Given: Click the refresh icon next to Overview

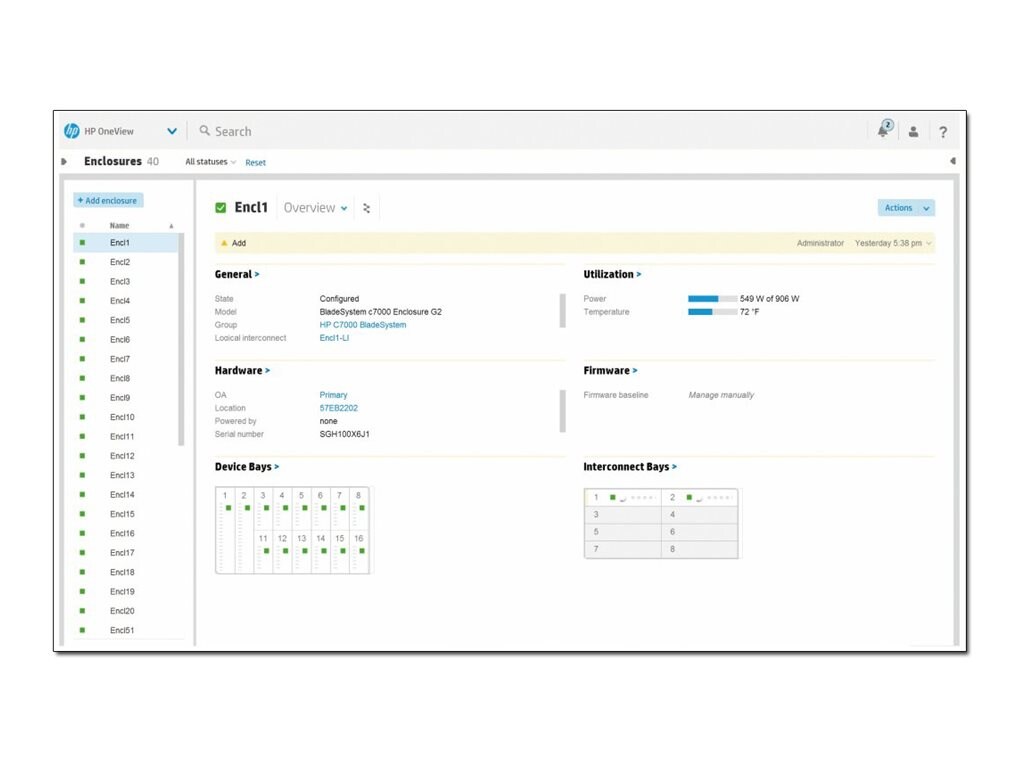Looking at the screenshot, I should (x=366, y=207).
